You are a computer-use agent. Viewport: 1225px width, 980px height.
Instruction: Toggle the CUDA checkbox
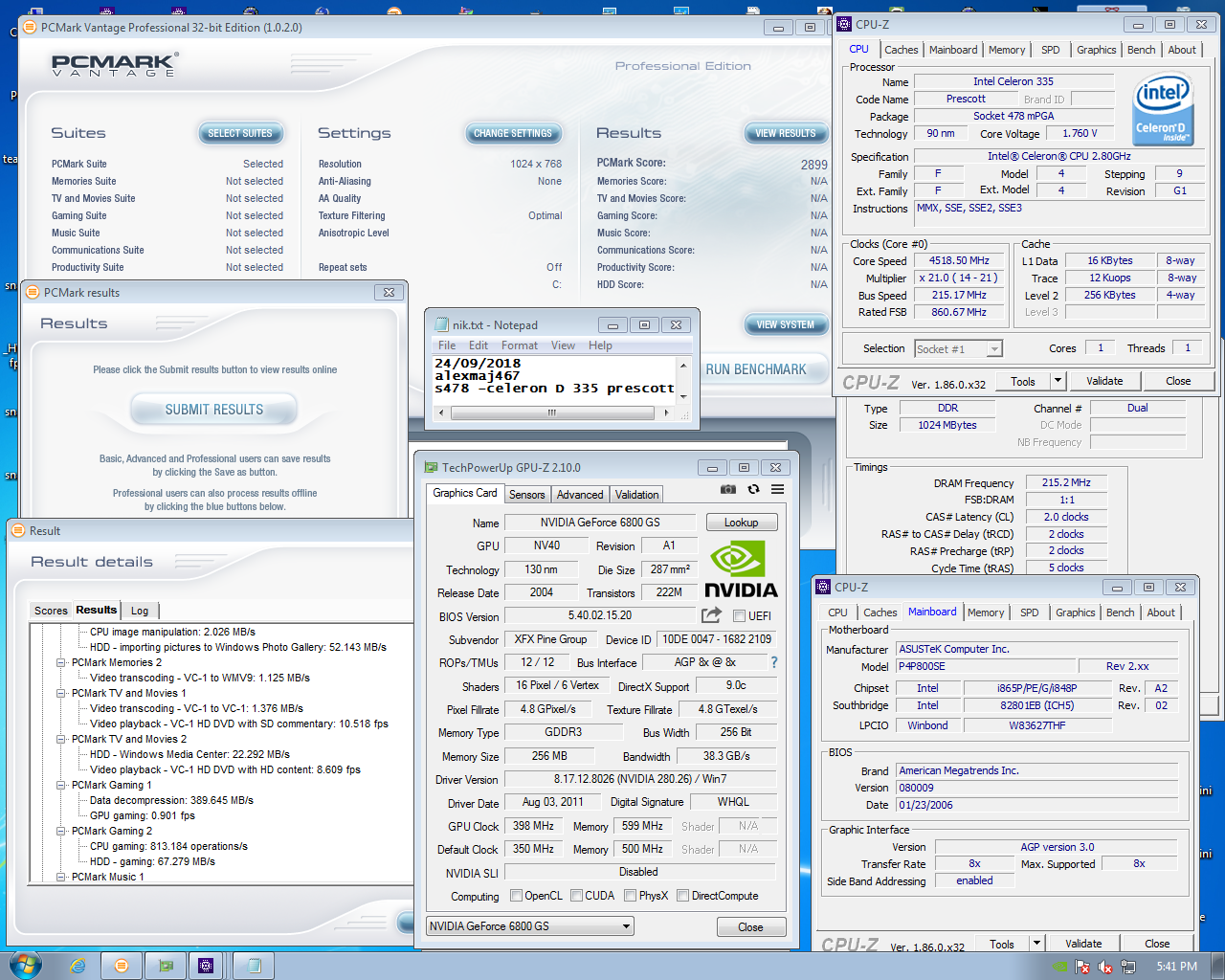pyautogui.click(x=576, y=895)
